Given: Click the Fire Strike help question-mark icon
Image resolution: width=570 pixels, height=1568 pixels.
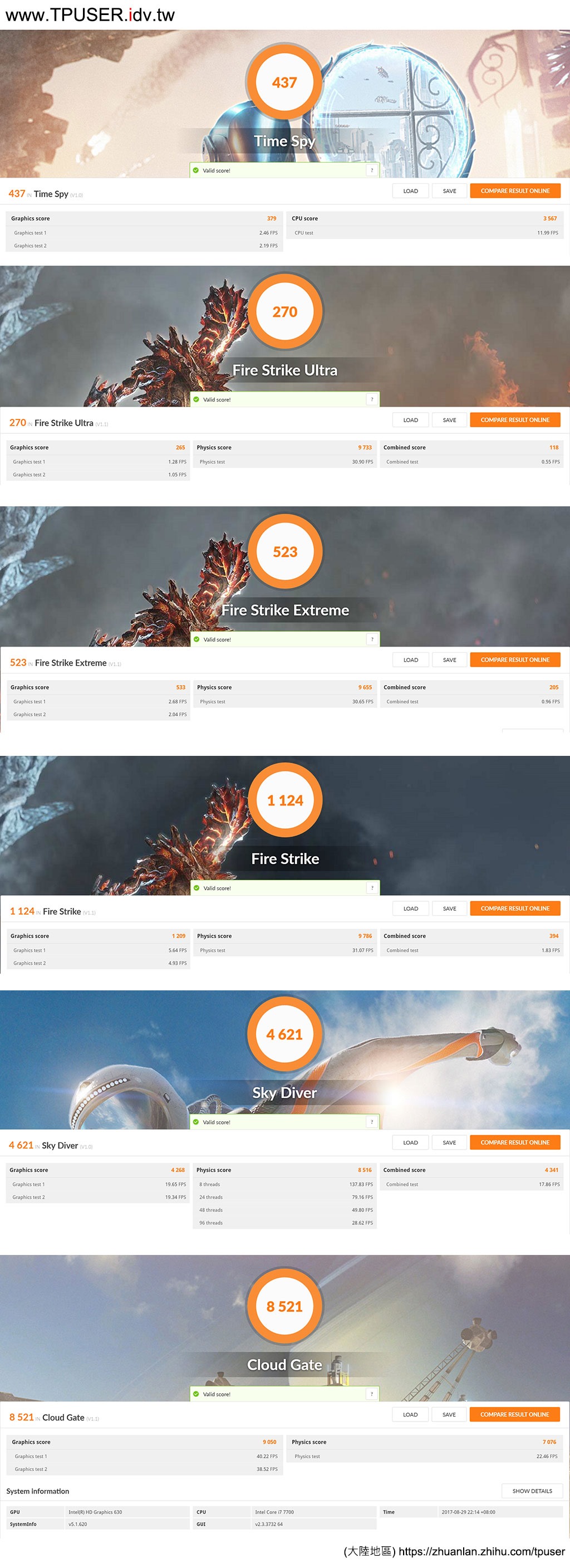Looking at the screenshot, I should [x=372, y=888].
